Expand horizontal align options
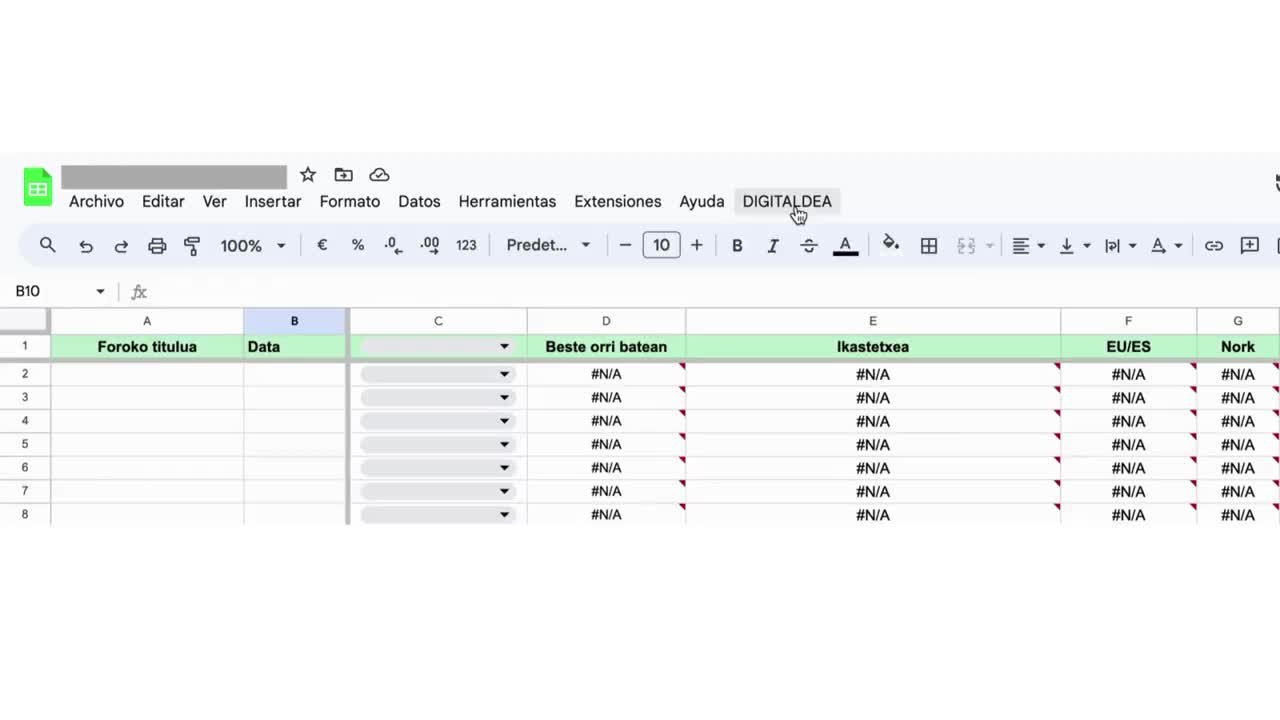 tap(1029, 246)
